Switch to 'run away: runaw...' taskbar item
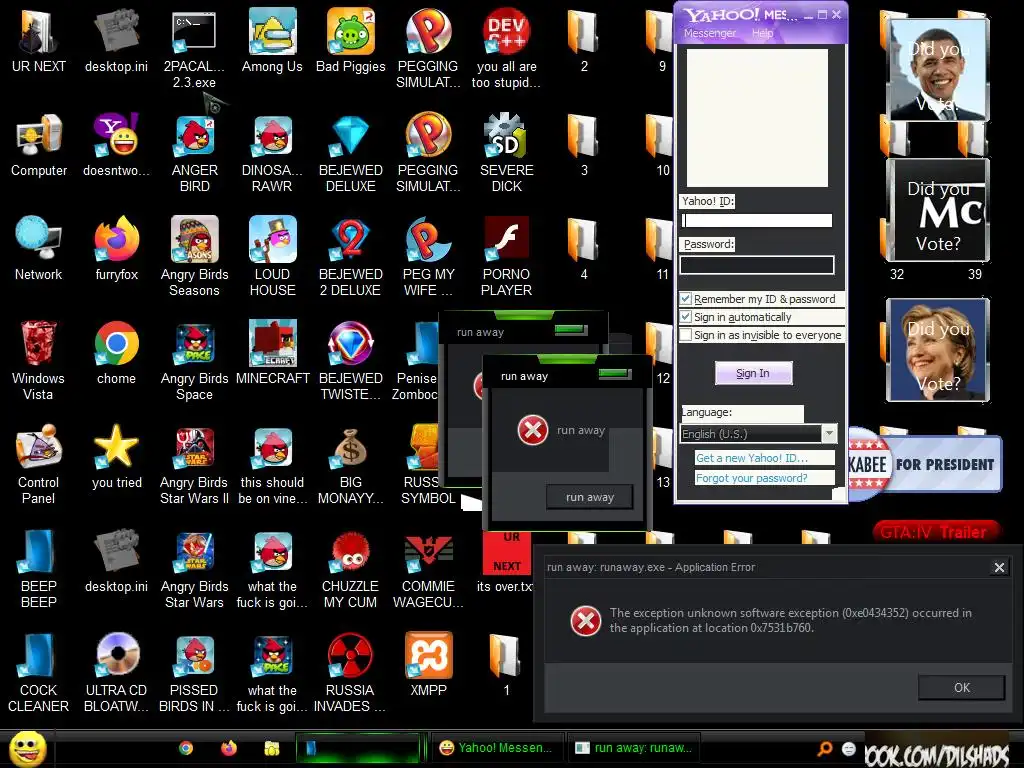The image size is (1024, 768). [x=632, y=748]
